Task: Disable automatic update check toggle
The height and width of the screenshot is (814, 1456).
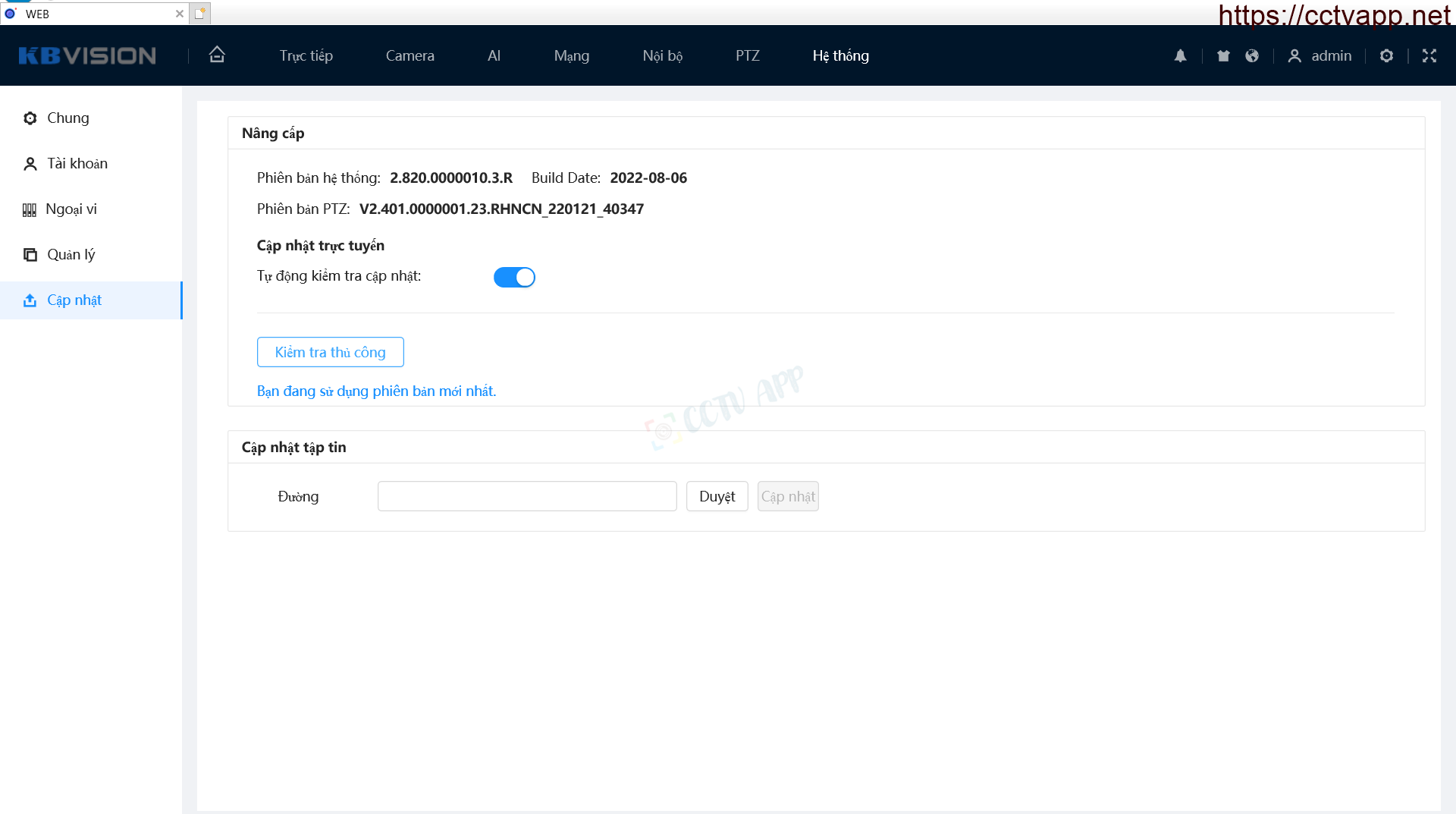Action: [514, 277]
